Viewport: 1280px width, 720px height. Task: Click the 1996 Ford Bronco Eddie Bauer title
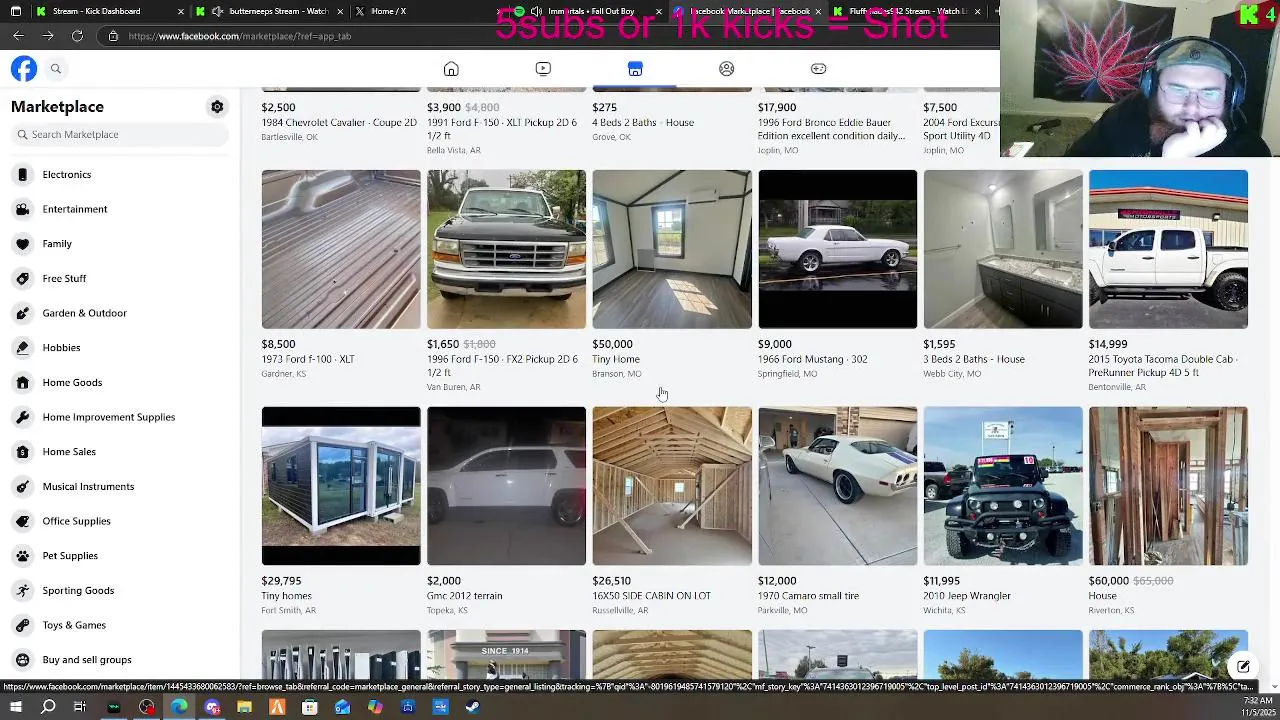tap(831, 129)
